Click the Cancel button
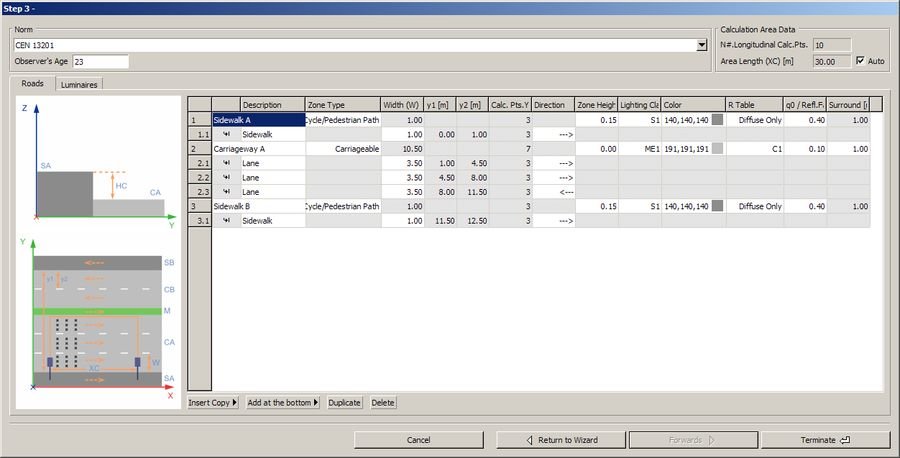Viewport: 900px width, 458px height. (418, 440)
